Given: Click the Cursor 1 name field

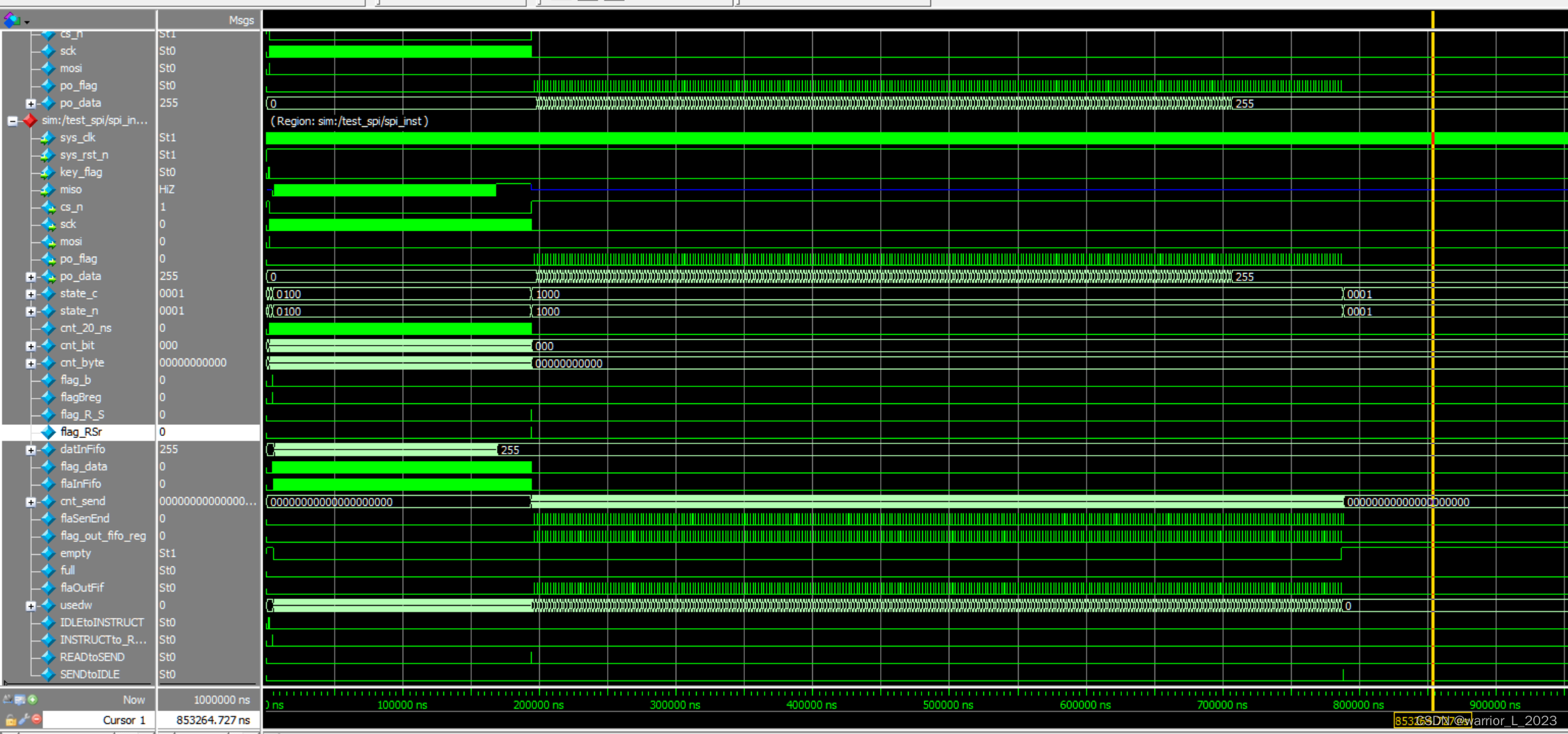Looking at the screenshot, I should click(124, 720).
